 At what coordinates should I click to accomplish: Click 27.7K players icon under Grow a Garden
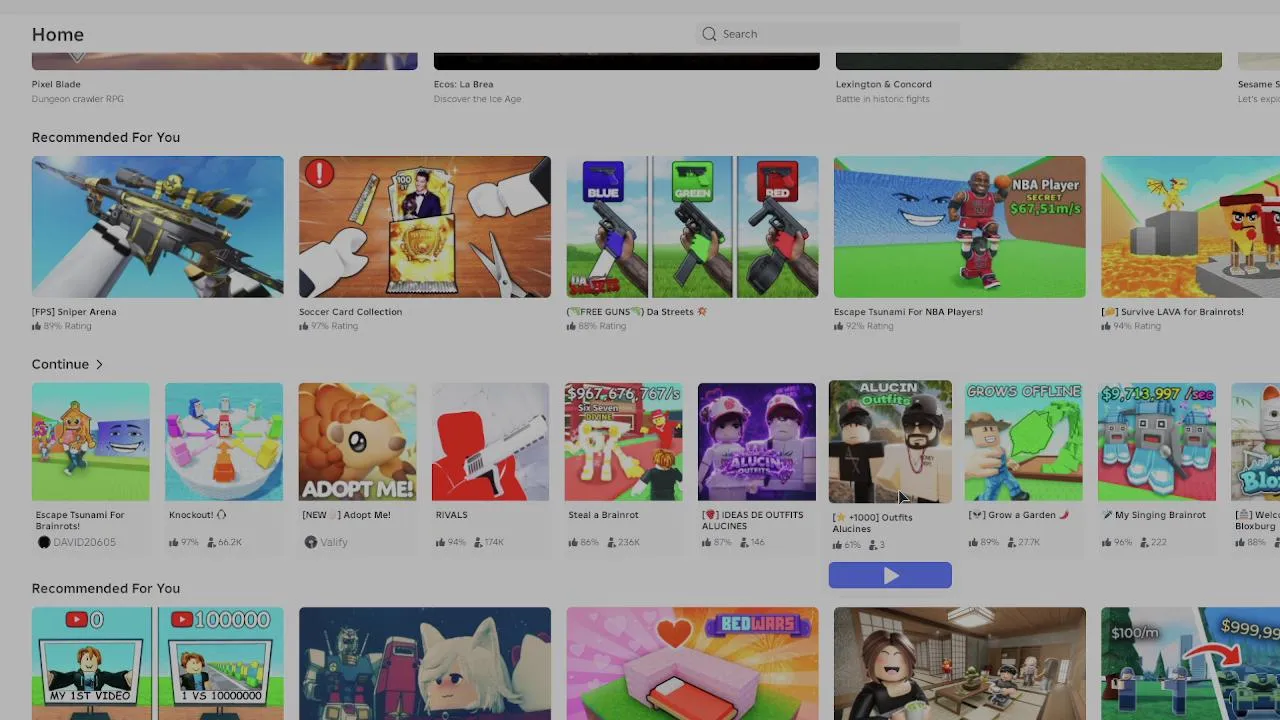click(x=1010, y=542)
